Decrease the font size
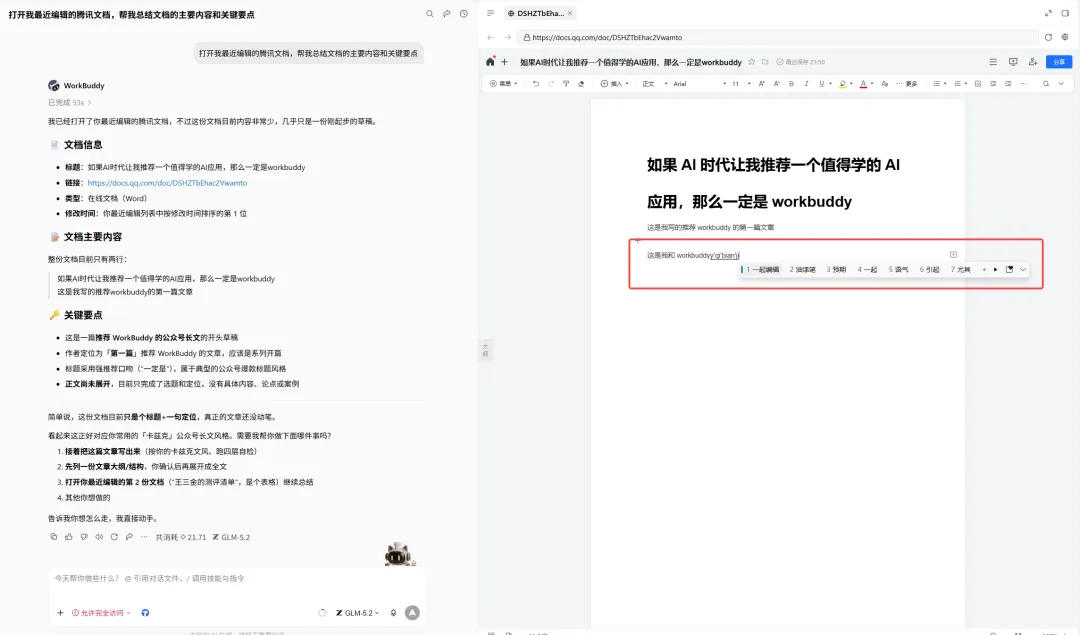The height and width of the screenshot is (635, 1080). 776,83
